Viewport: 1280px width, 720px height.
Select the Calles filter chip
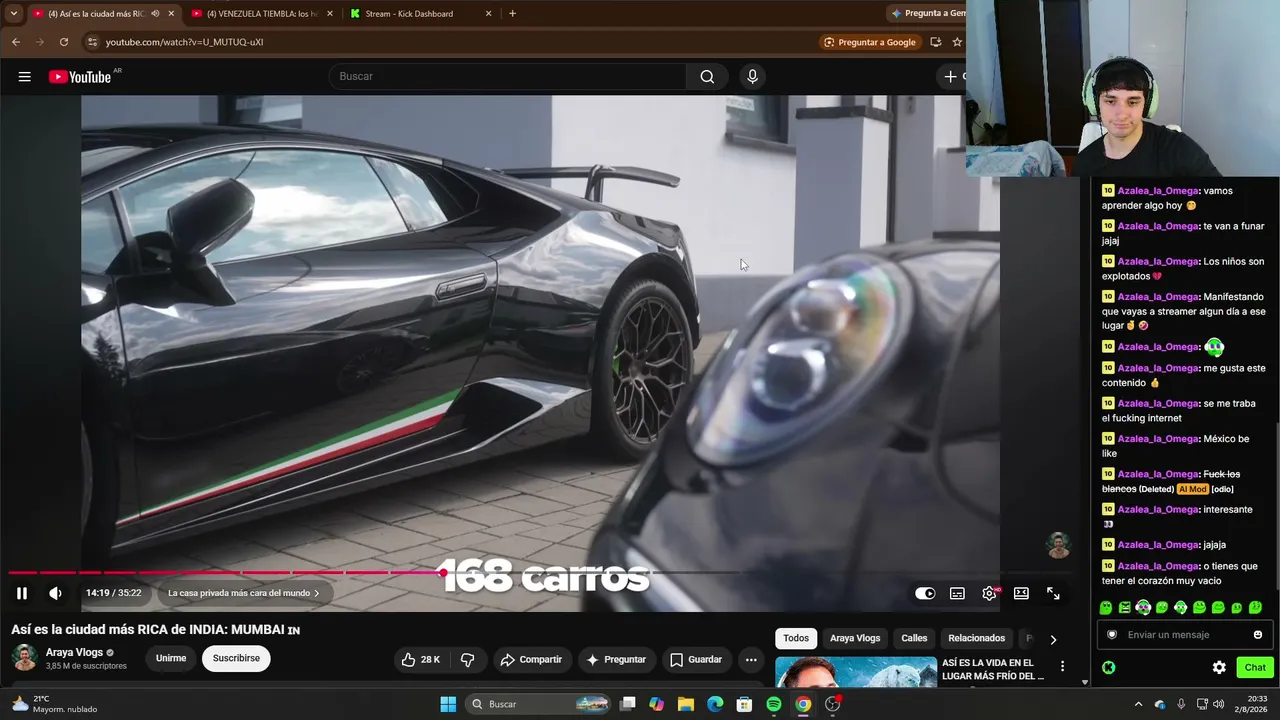pyautogui.click(x=914, y=638)
